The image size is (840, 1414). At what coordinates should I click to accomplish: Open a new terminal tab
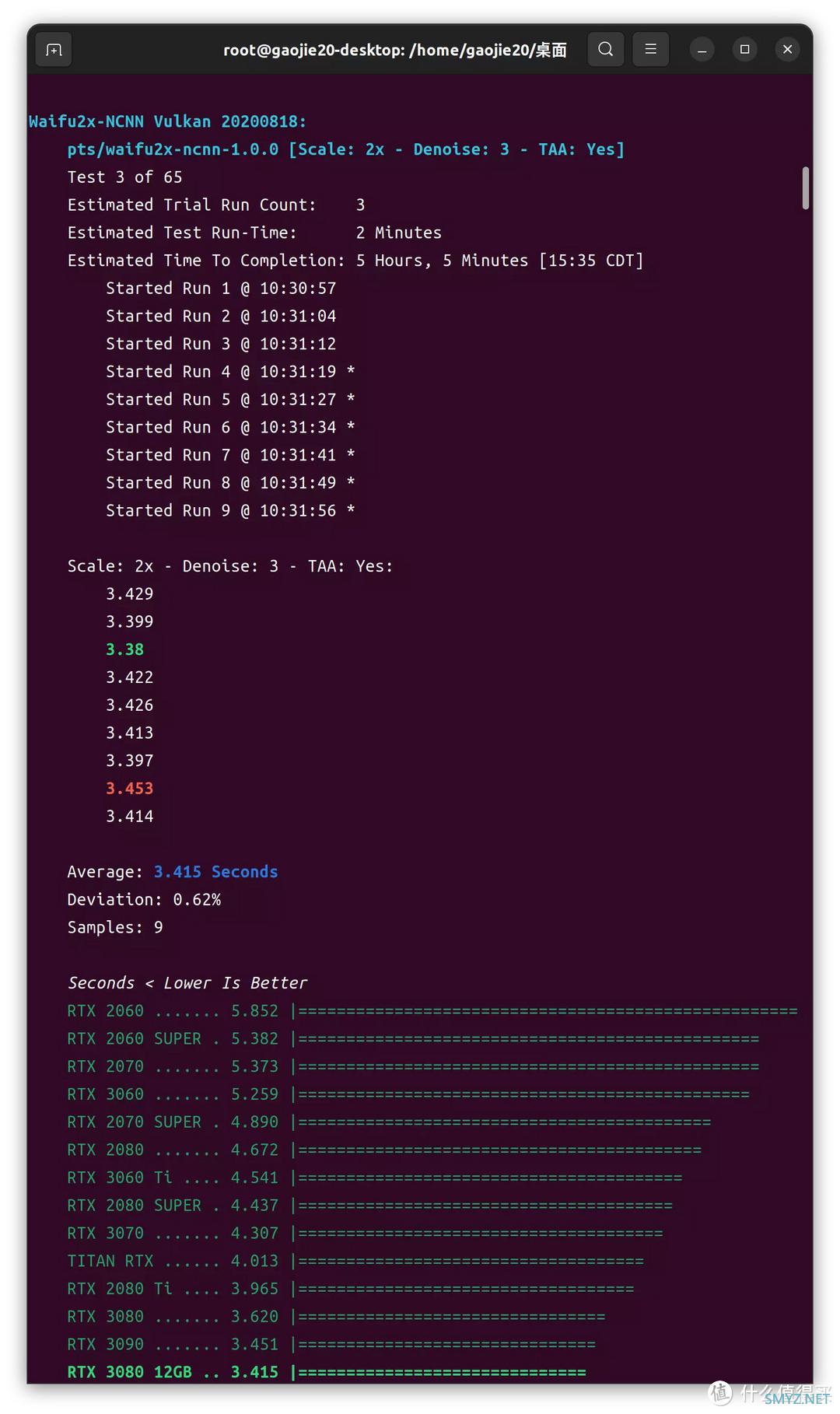(54, 50)
